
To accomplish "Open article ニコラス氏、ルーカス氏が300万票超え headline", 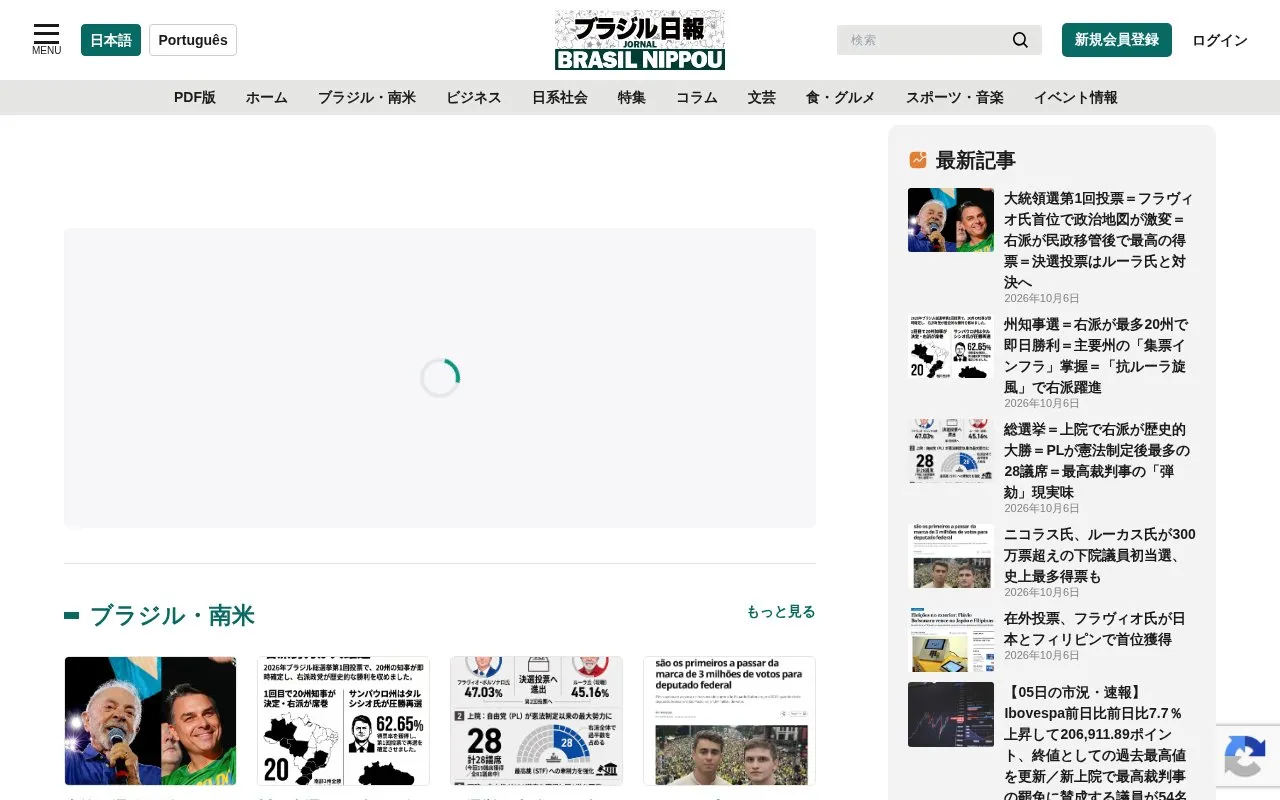I will coord(1100,555).
